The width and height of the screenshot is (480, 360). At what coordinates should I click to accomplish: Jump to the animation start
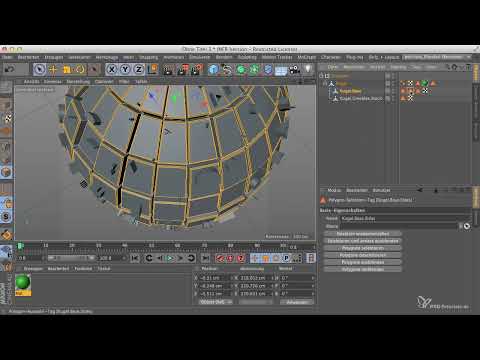(x=135, y=258)
